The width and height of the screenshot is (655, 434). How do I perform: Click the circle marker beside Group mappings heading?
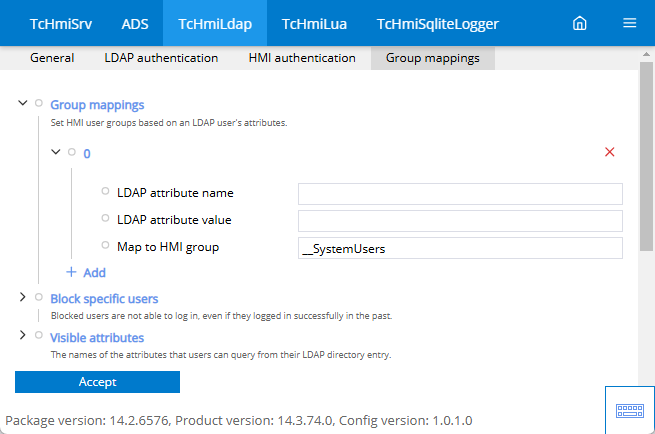point(39,103)
